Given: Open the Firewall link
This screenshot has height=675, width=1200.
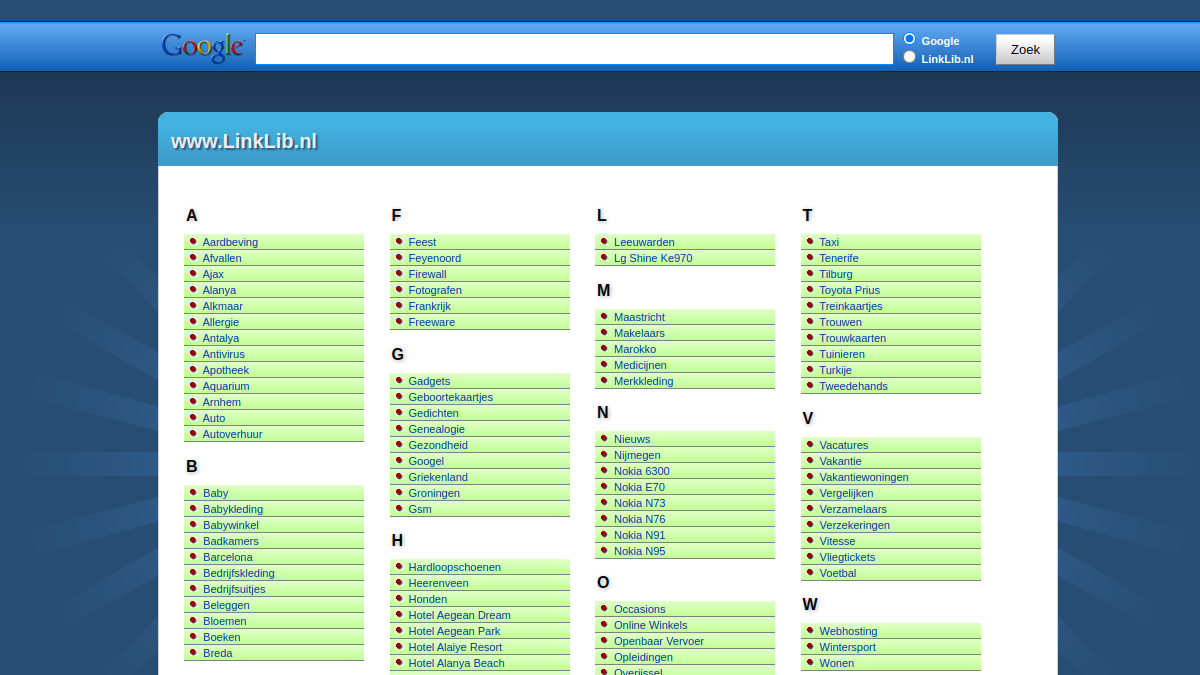Looking at the screenshot, I should (428, 274).
